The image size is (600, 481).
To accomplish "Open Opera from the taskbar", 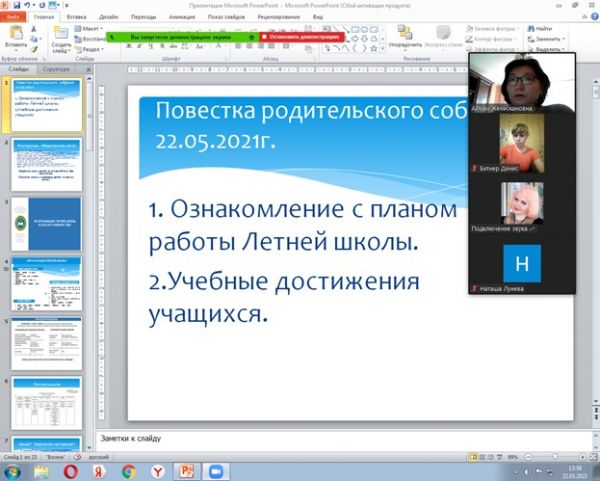I will click(71, 470).
